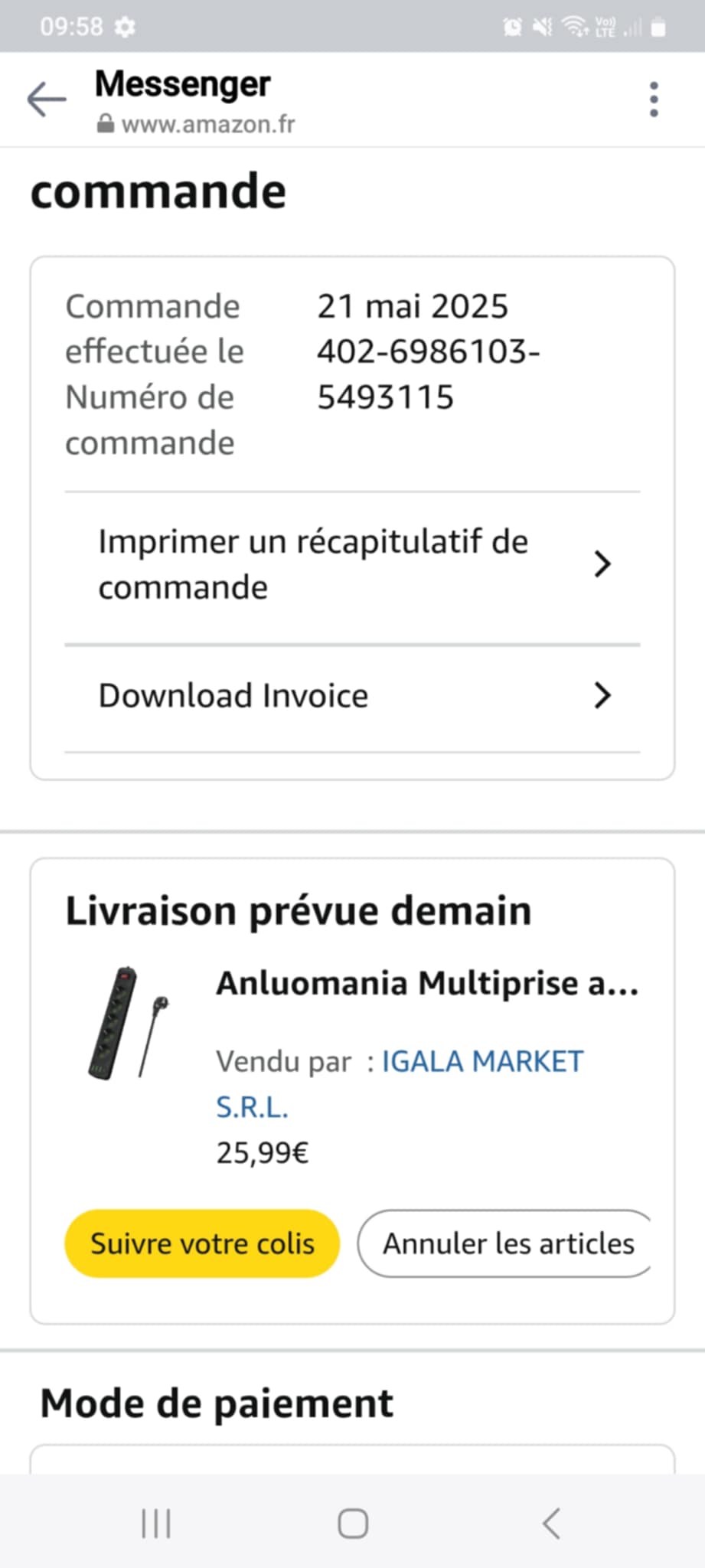Tap the Wi-Fi icon in status bar
Viewport: 705px width, 1568px height.
coord(573,28)
